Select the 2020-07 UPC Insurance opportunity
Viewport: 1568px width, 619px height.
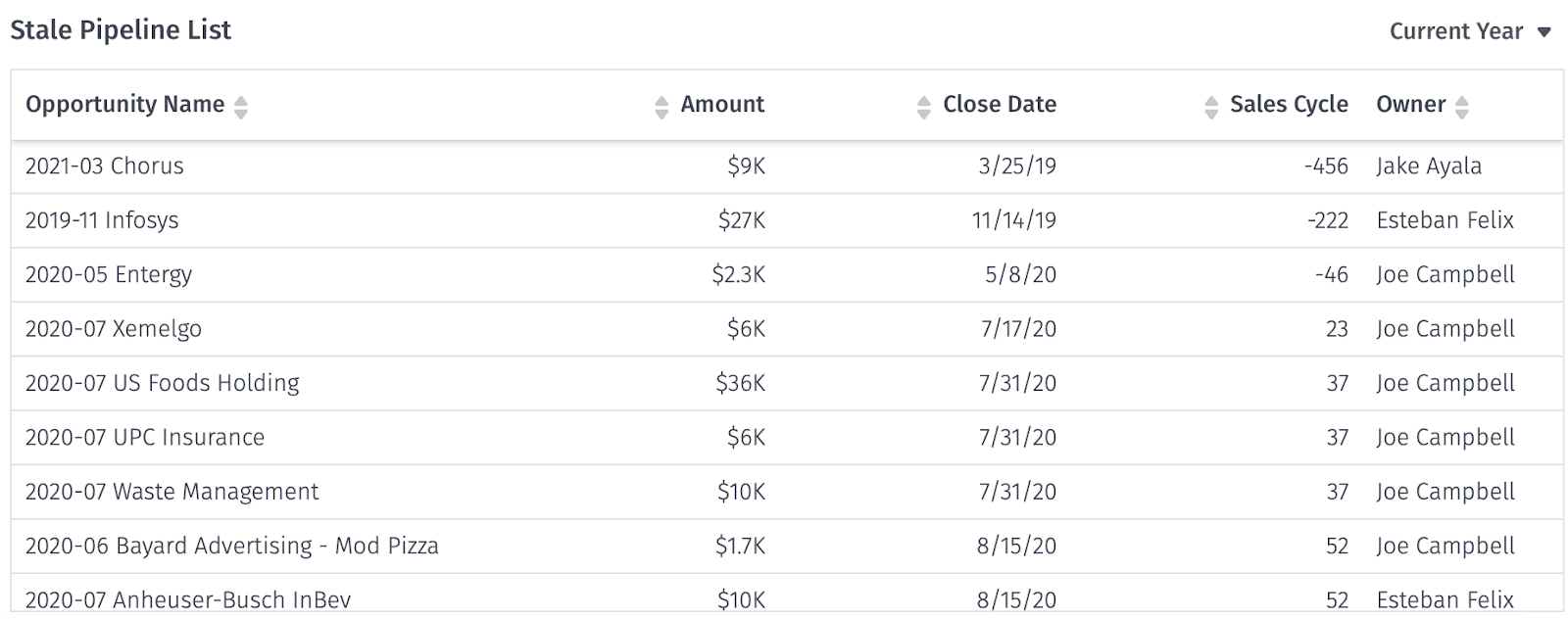tap(145, 438)
